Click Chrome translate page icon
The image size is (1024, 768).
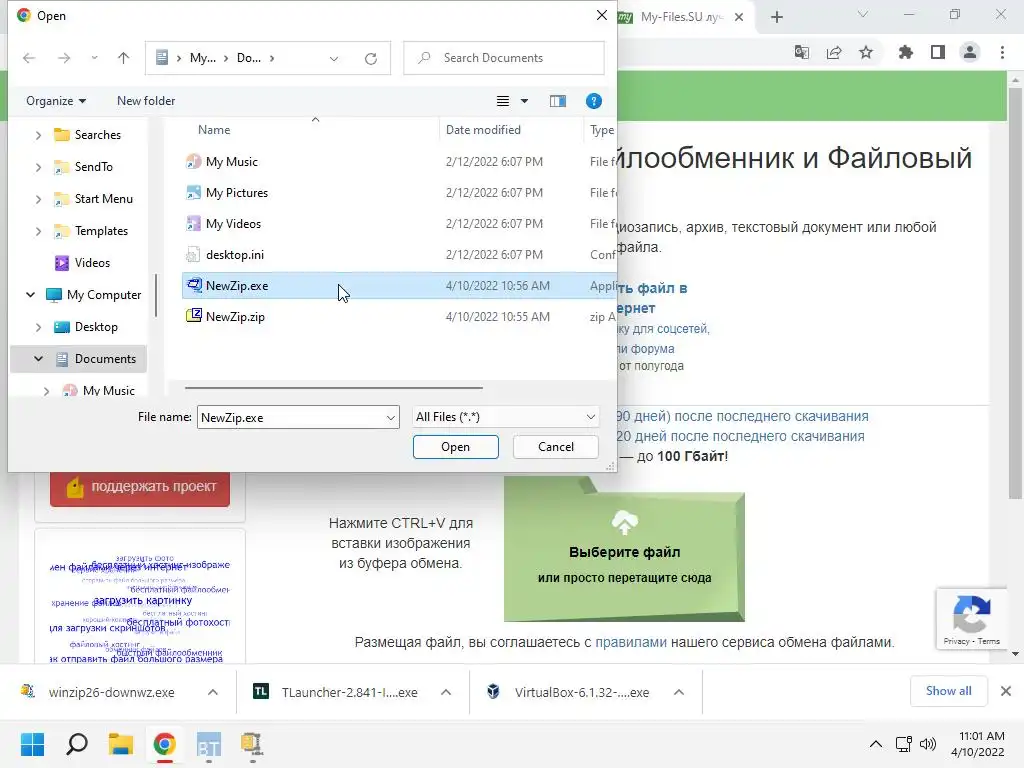802,52
